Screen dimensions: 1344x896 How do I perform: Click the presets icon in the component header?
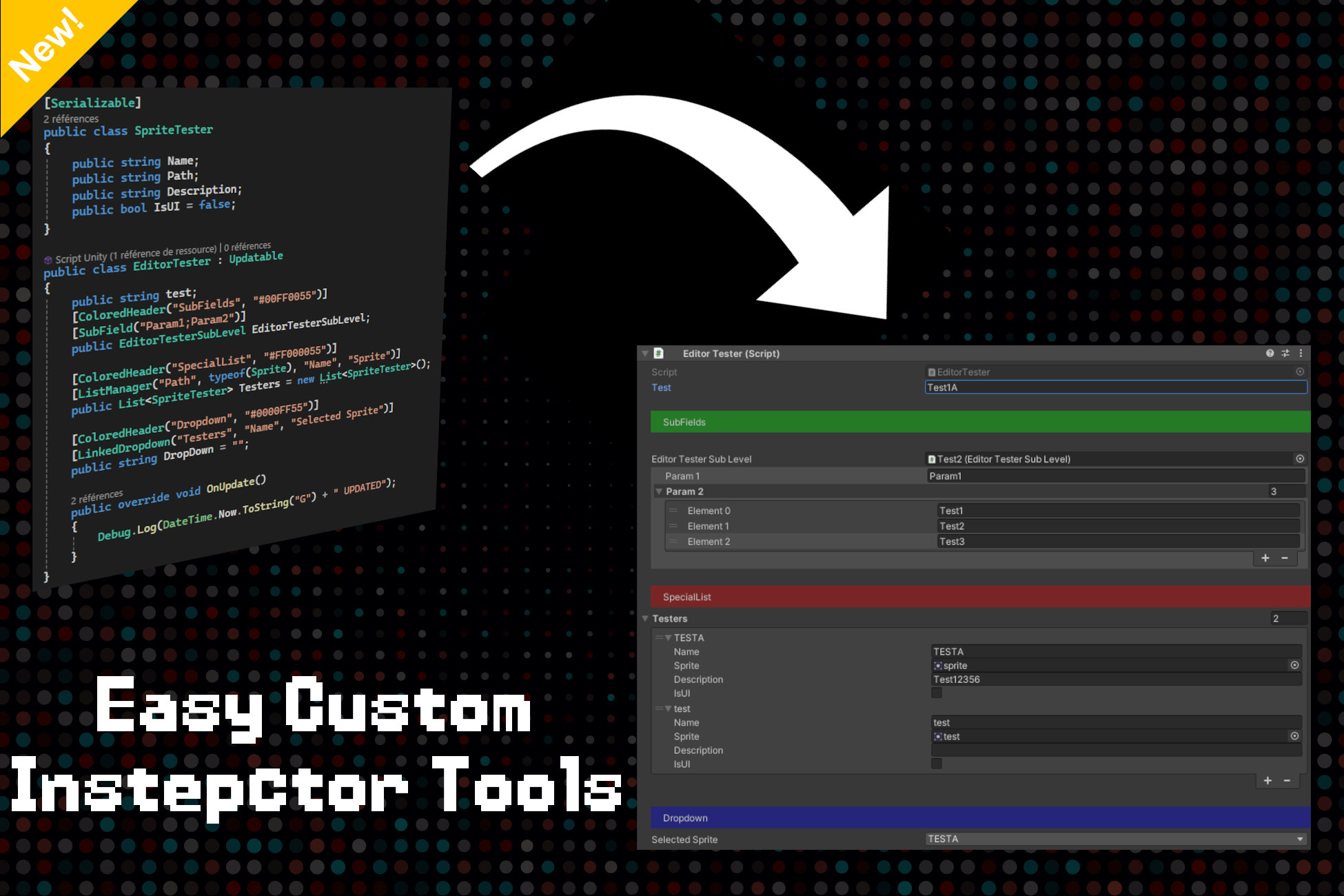(x=1285, y=354)
